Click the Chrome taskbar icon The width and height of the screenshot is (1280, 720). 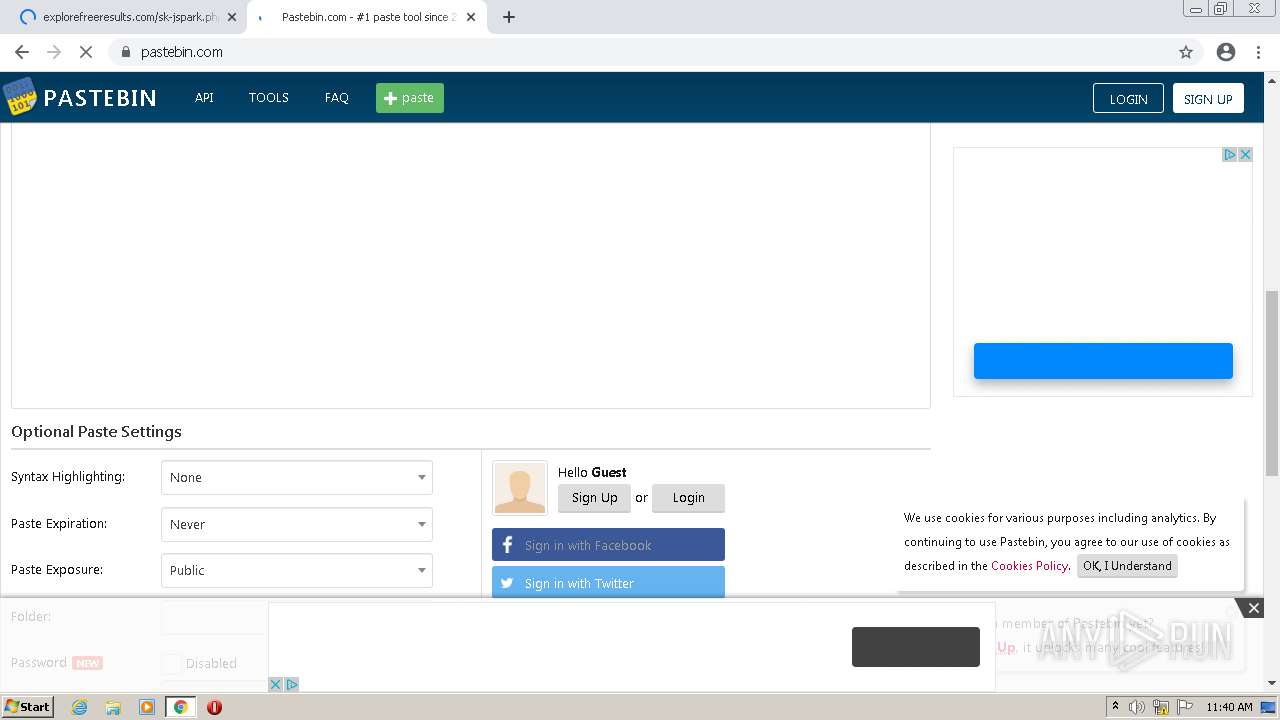180,707
